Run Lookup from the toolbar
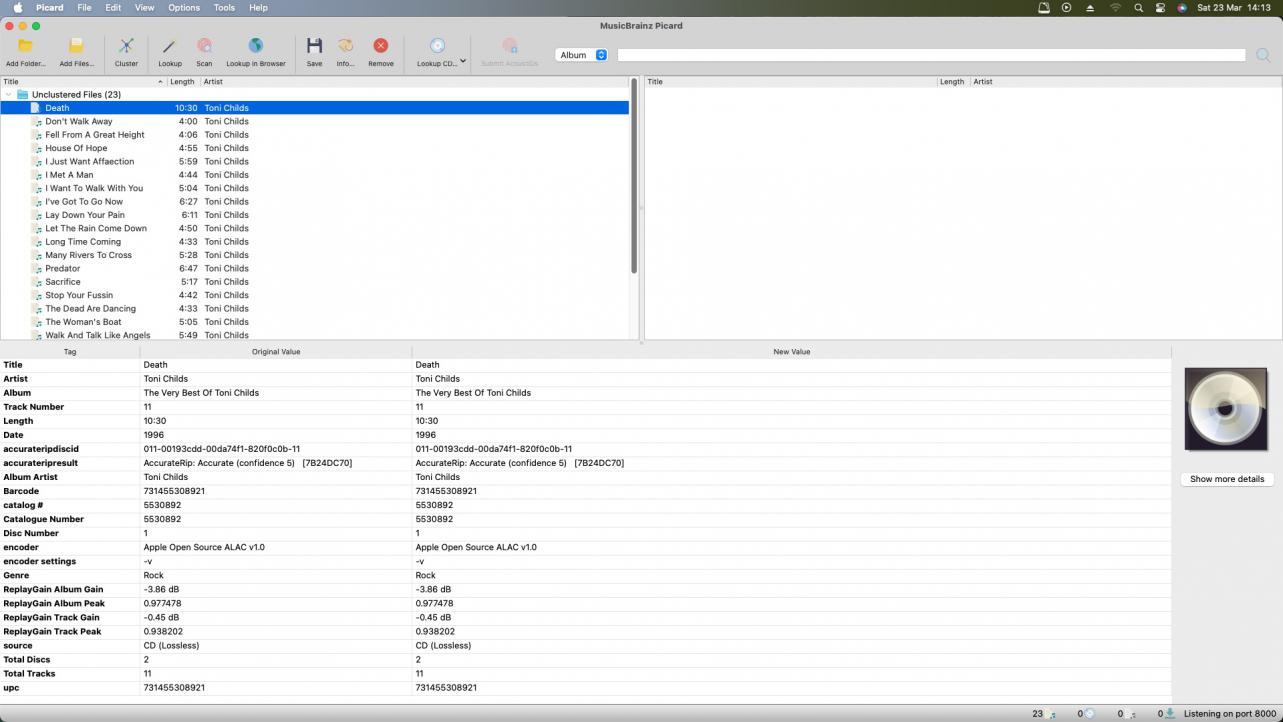Screen dimensions: 1283x722 coord(170,47)
